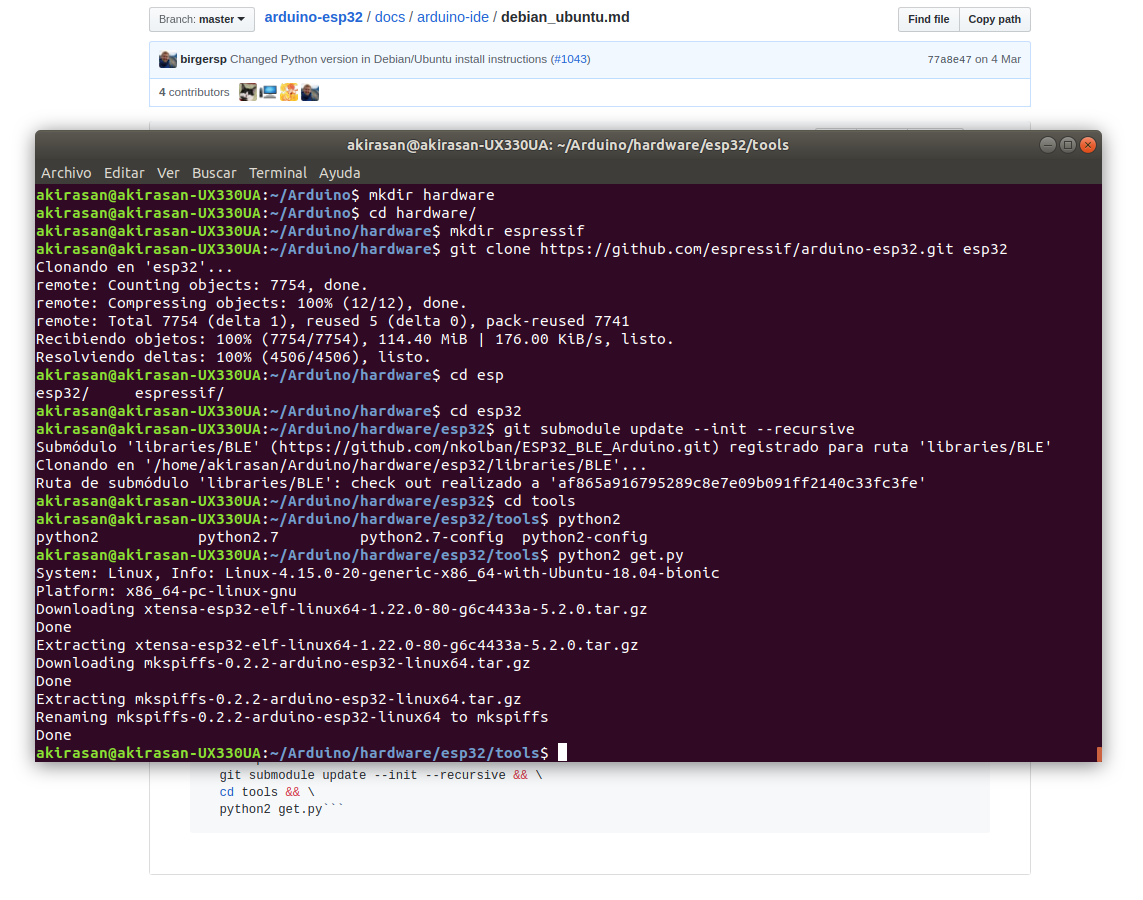1143x900 pixels.
Task: Open commit hash 77a8e47
Action: pos(948,59)
